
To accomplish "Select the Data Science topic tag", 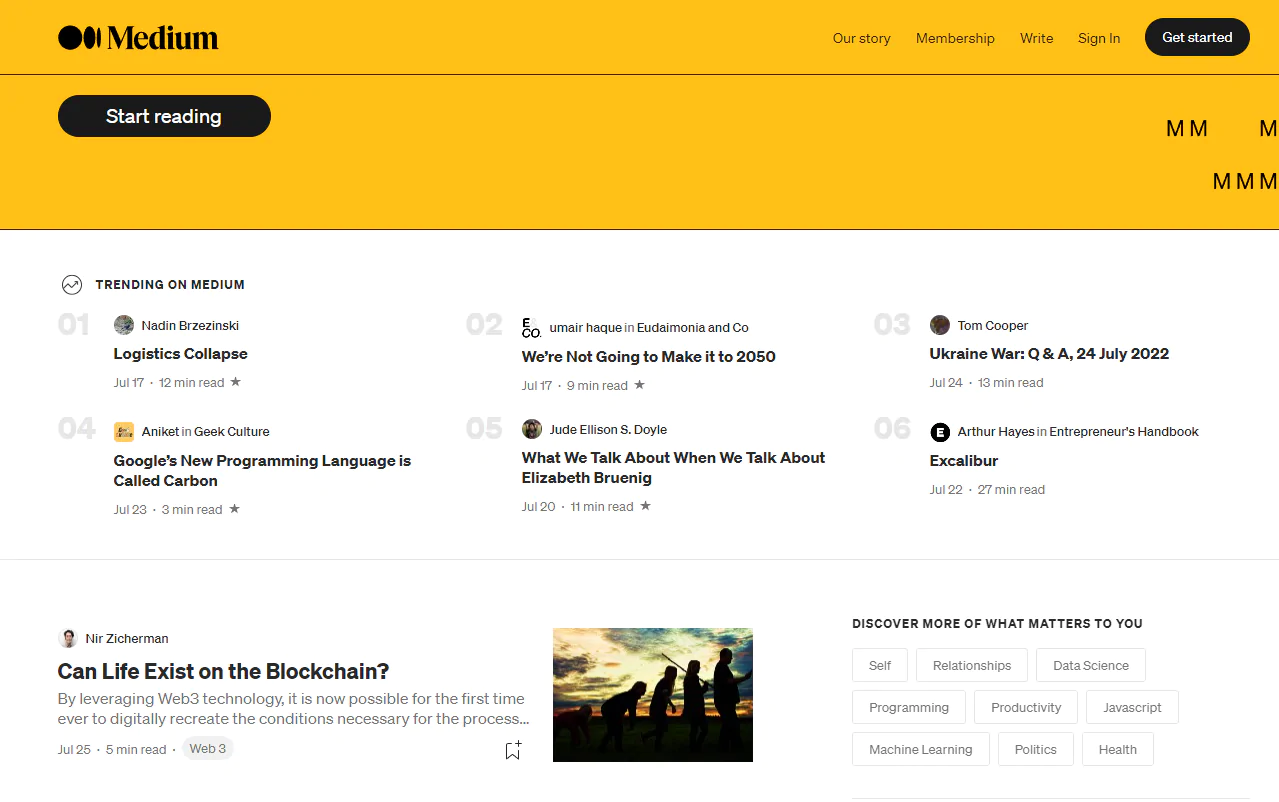I will click(x=1091, y=666).
